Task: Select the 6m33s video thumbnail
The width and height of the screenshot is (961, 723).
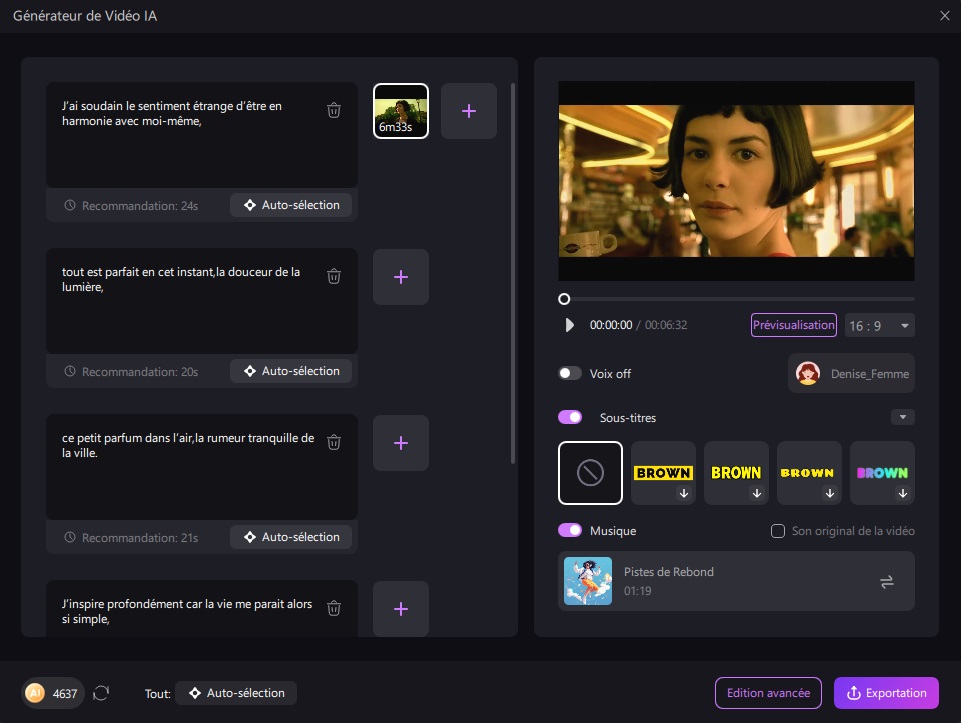Action: [401, 111]
